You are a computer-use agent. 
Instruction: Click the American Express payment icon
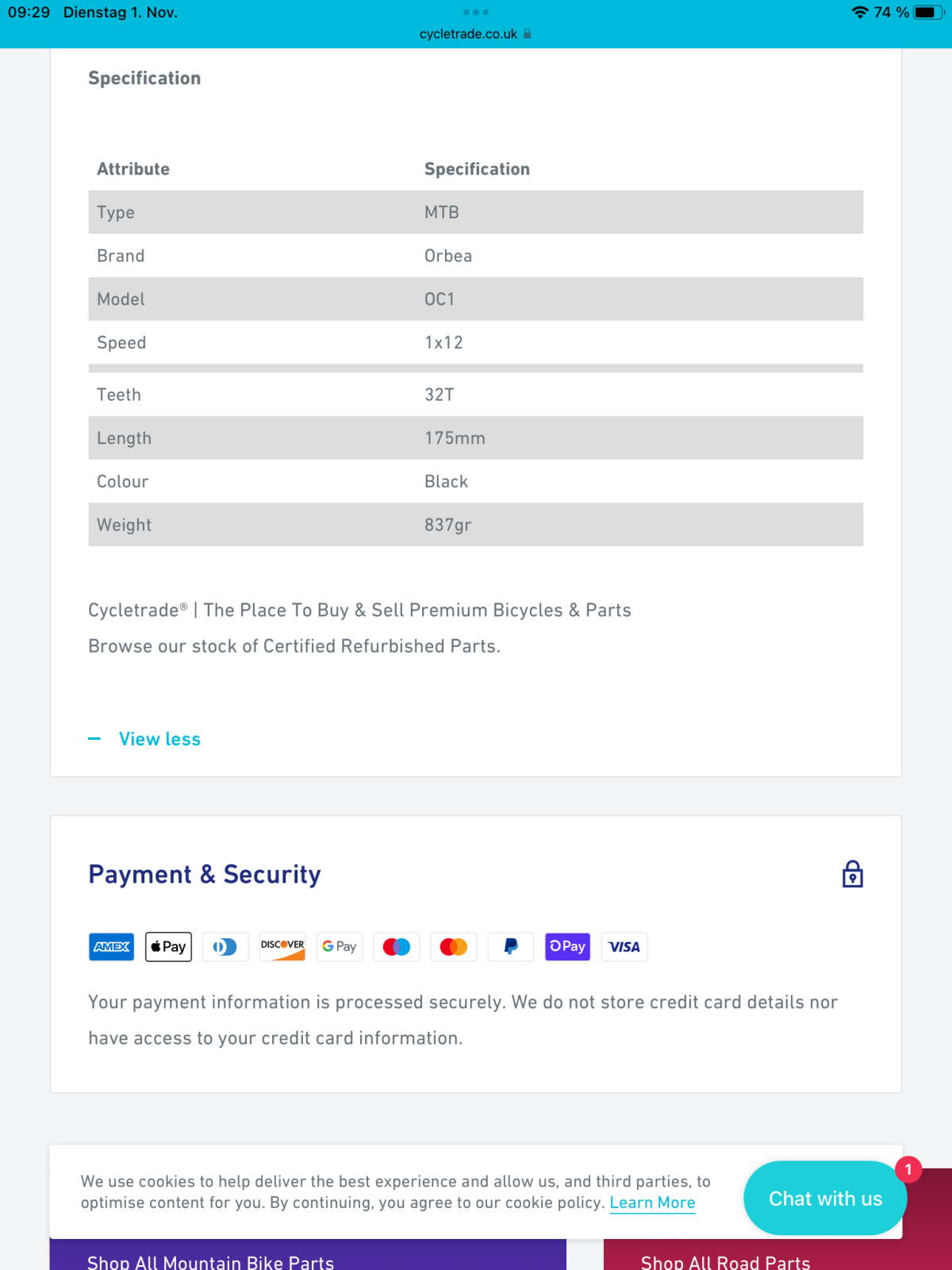[x=111, y=946]
